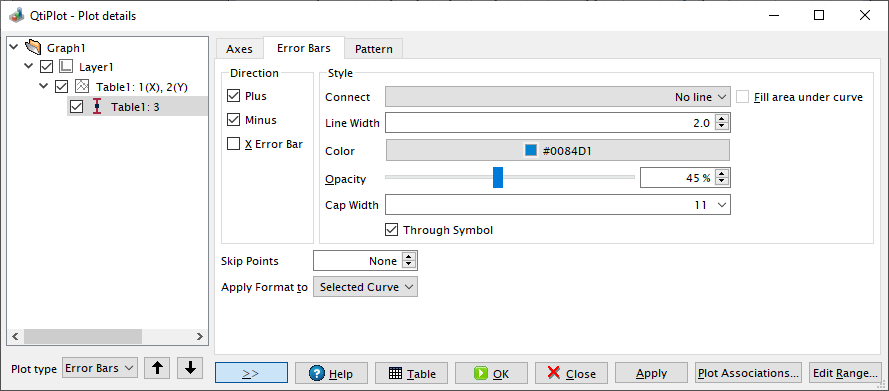Click the Graph1 folder icon in tree
This screenshot has width=889, height=391.
pyautogui.click(x=33, y=48)
